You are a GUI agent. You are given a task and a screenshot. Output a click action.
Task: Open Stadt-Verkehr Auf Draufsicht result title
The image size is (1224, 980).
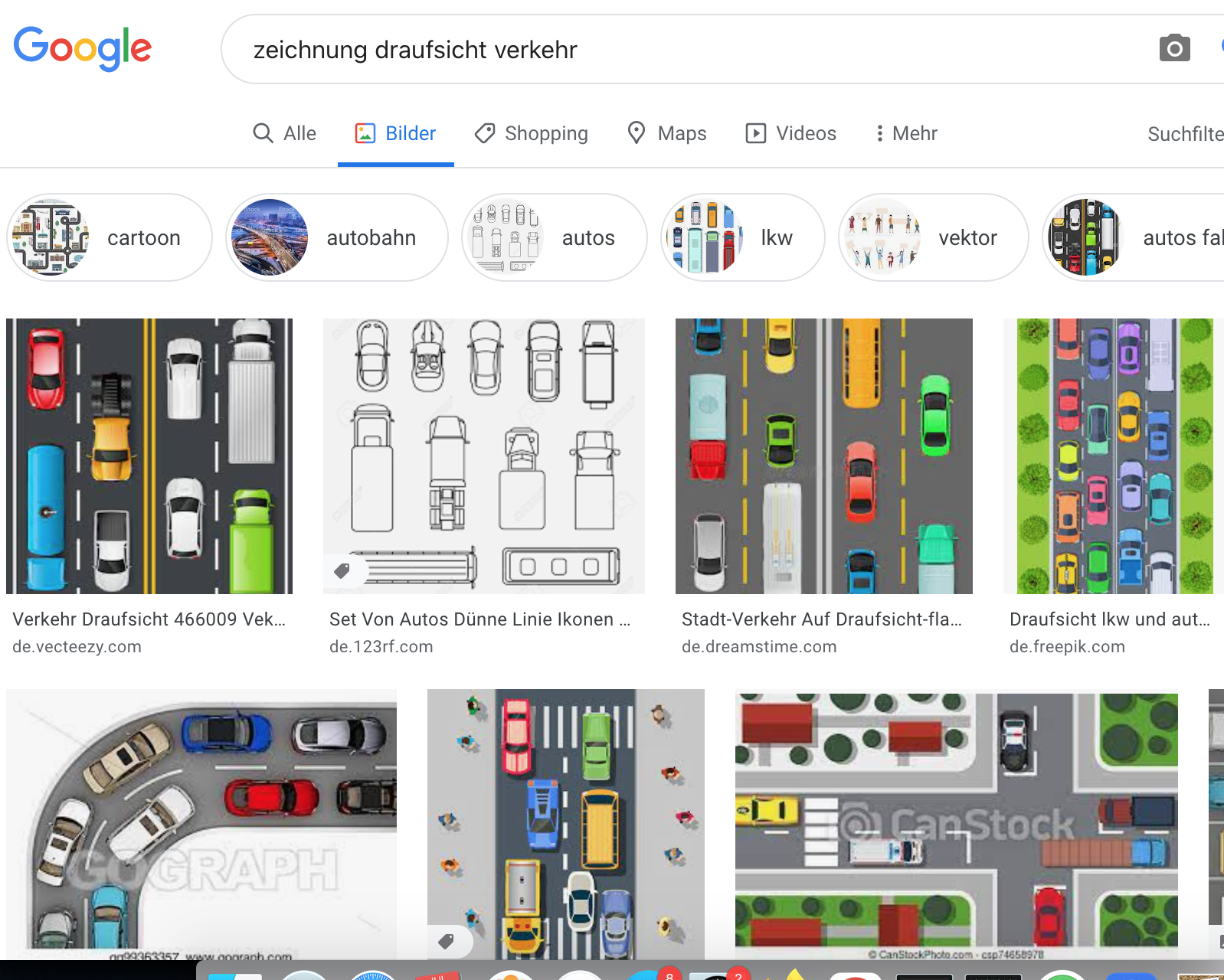[821, 619]
